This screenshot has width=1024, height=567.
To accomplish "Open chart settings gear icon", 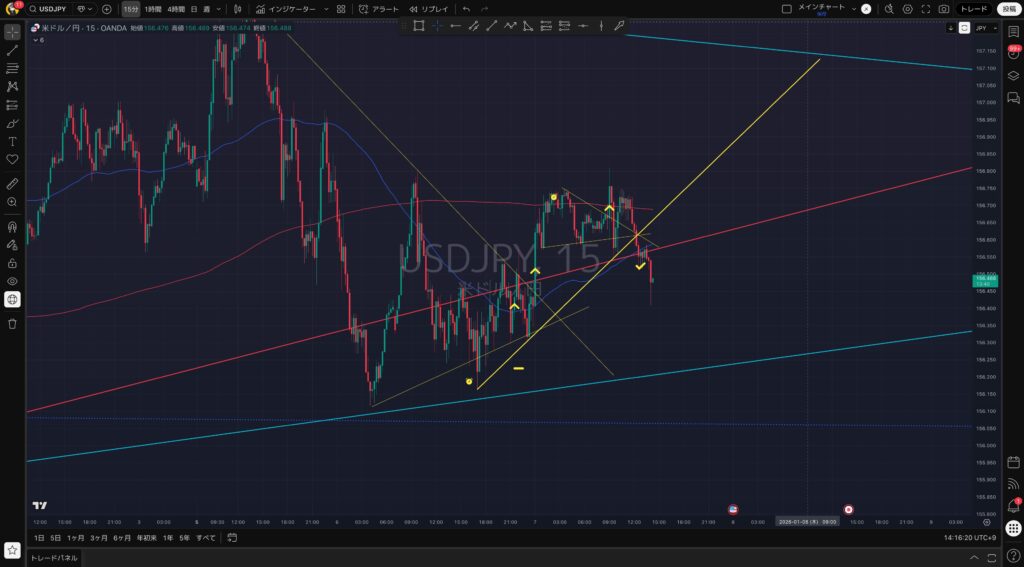I will pos(907,9).
